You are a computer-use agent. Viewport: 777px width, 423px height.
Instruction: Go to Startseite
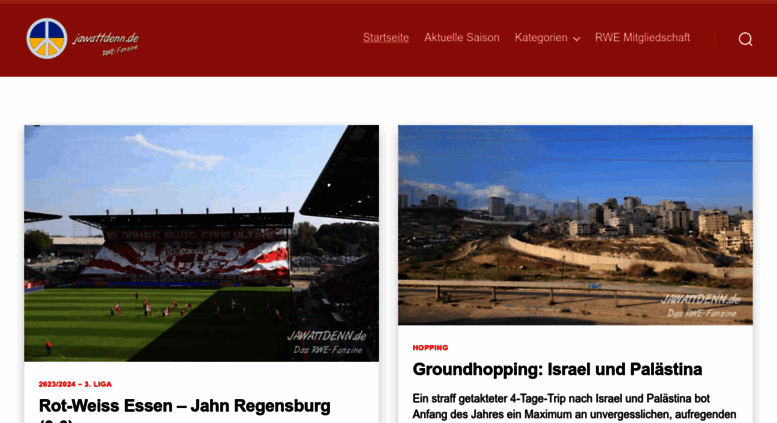coord(386,38)
